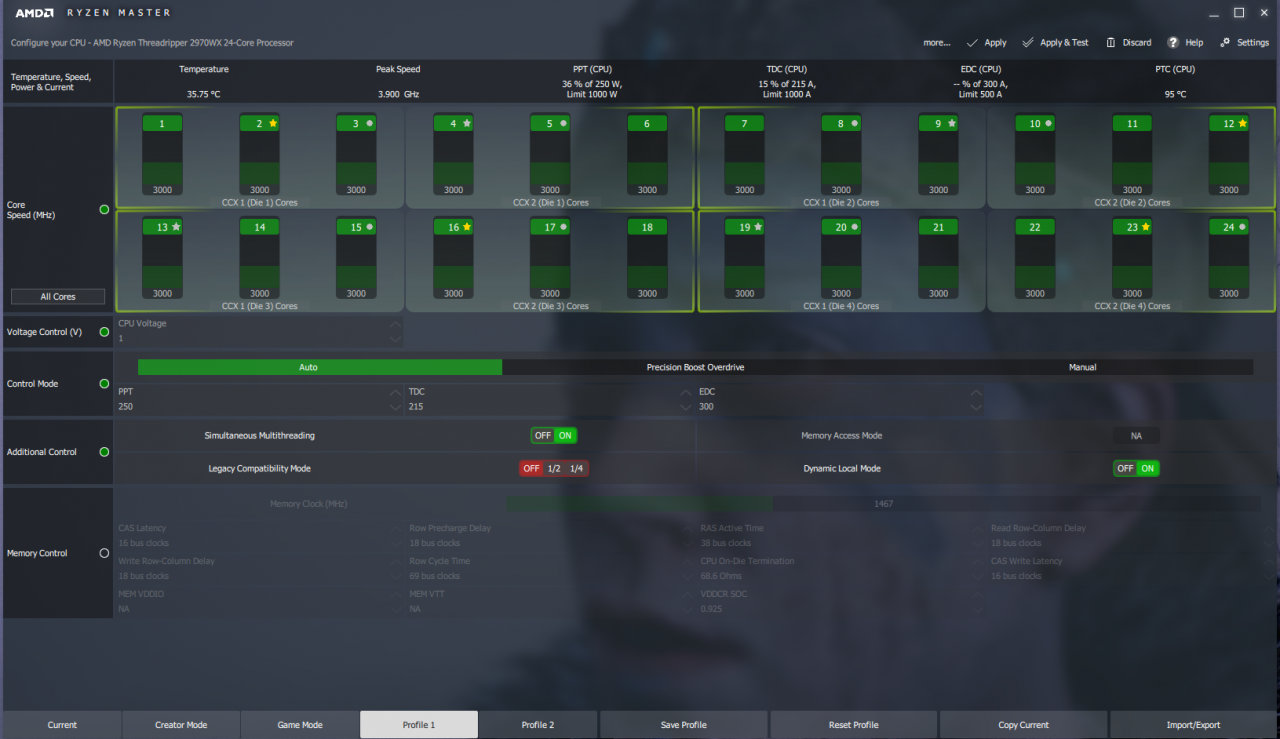Switch to the Game Mode tab

point(300,725)
